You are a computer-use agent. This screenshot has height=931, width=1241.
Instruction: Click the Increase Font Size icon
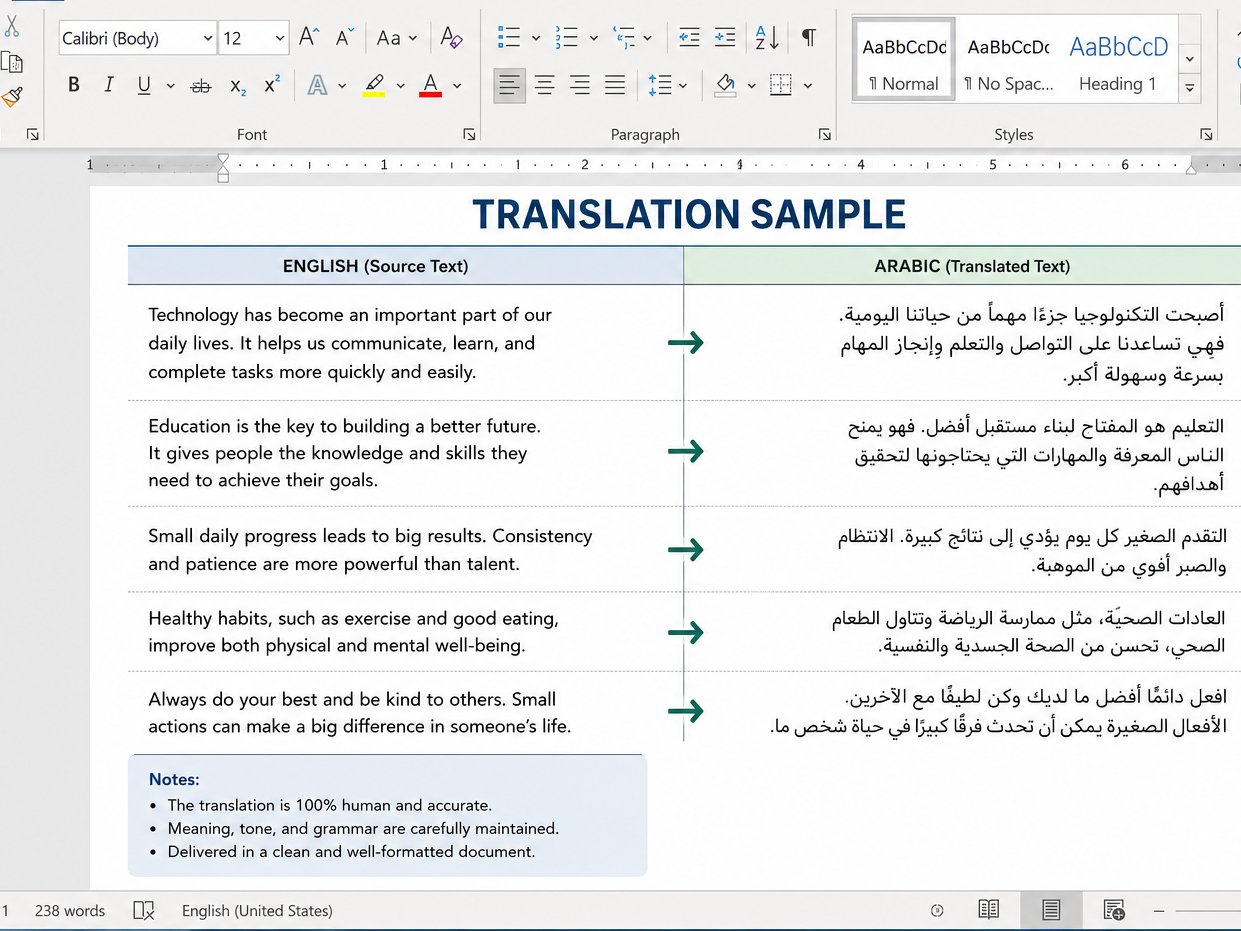(x=309, y=38)
